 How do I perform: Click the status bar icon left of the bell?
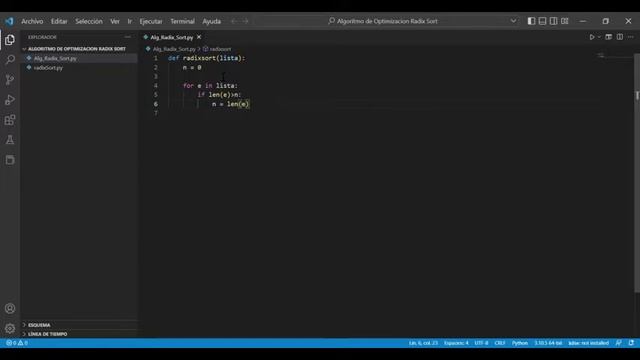[x=619, y=343]
